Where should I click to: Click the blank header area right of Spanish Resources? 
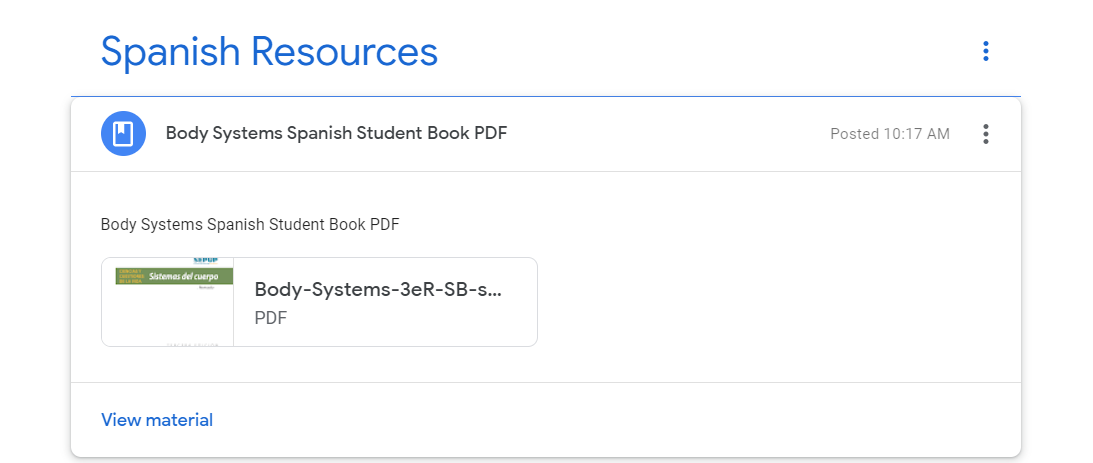coord(700,51)
